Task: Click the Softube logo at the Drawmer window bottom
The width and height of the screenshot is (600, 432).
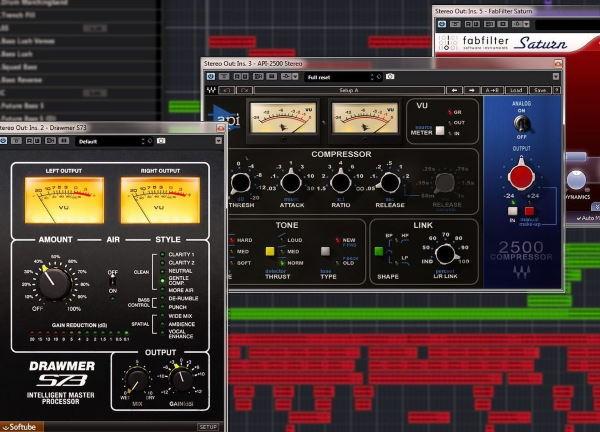Action: pos(21,427)
